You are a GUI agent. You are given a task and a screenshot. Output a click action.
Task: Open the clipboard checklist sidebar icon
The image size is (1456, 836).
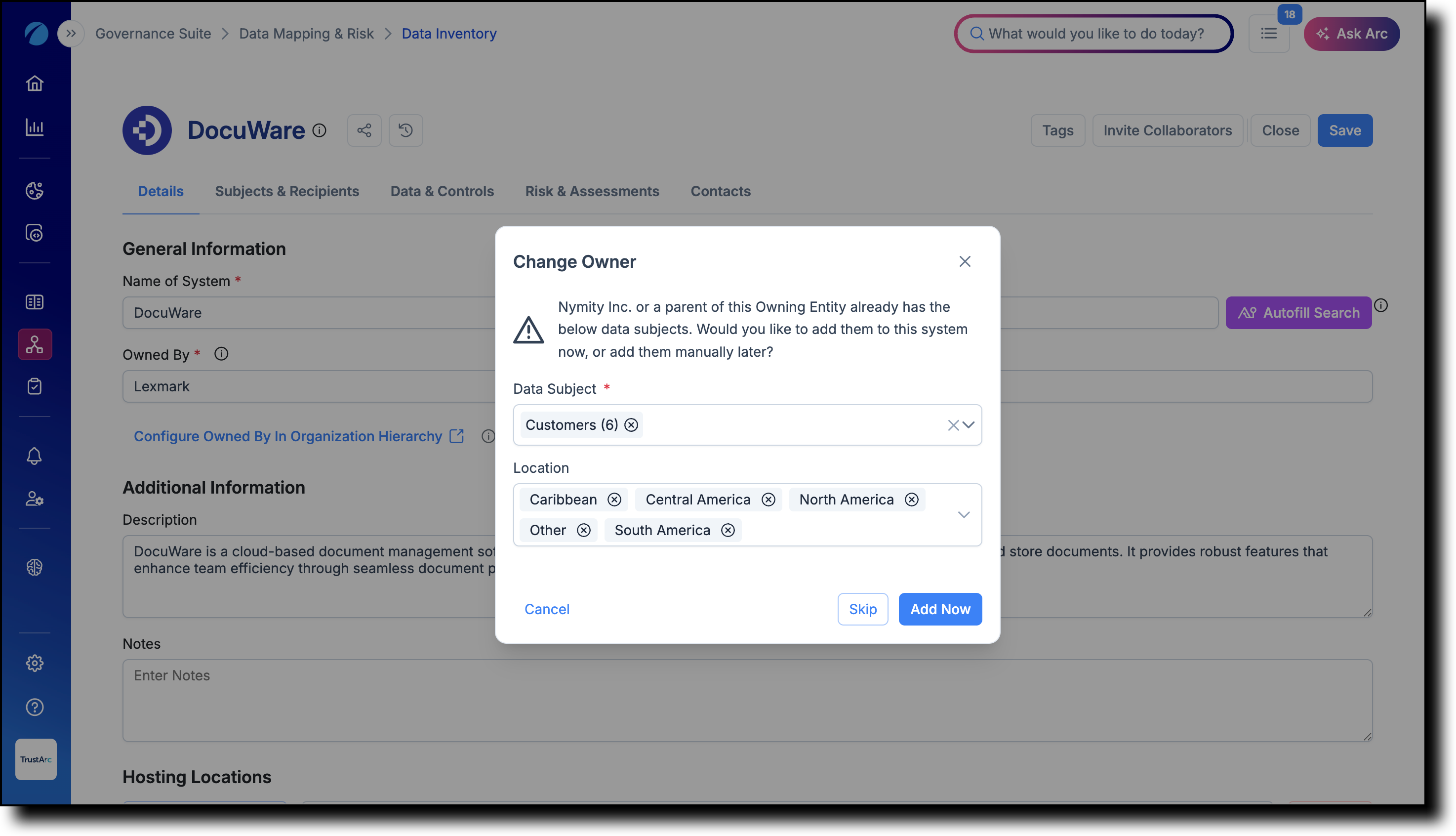point(35,386)
